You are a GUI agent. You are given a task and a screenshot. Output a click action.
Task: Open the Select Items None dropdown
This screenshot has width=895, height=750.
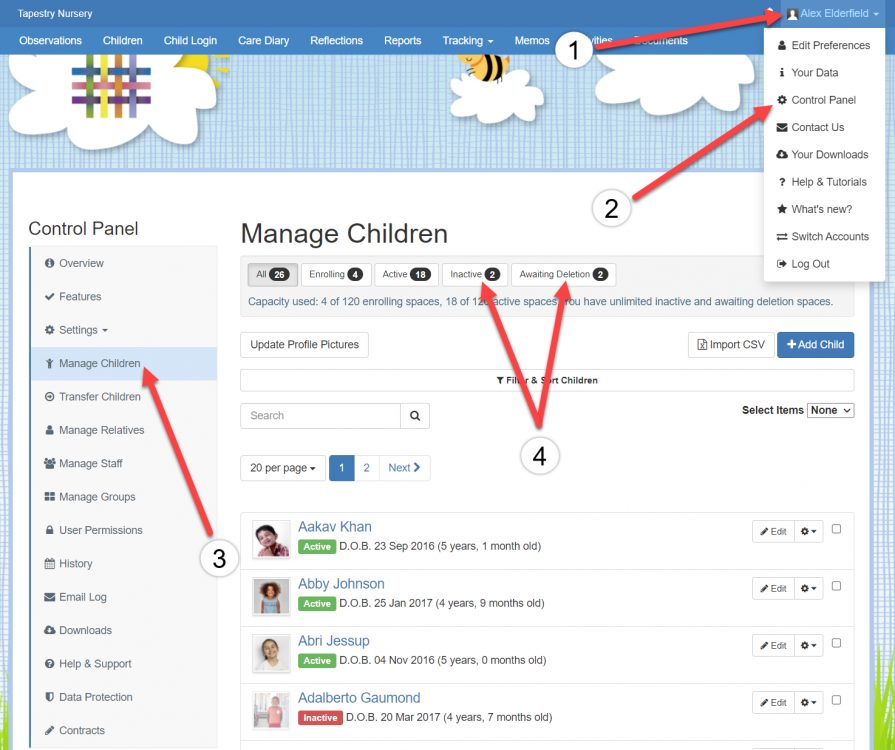click(831, 410)
